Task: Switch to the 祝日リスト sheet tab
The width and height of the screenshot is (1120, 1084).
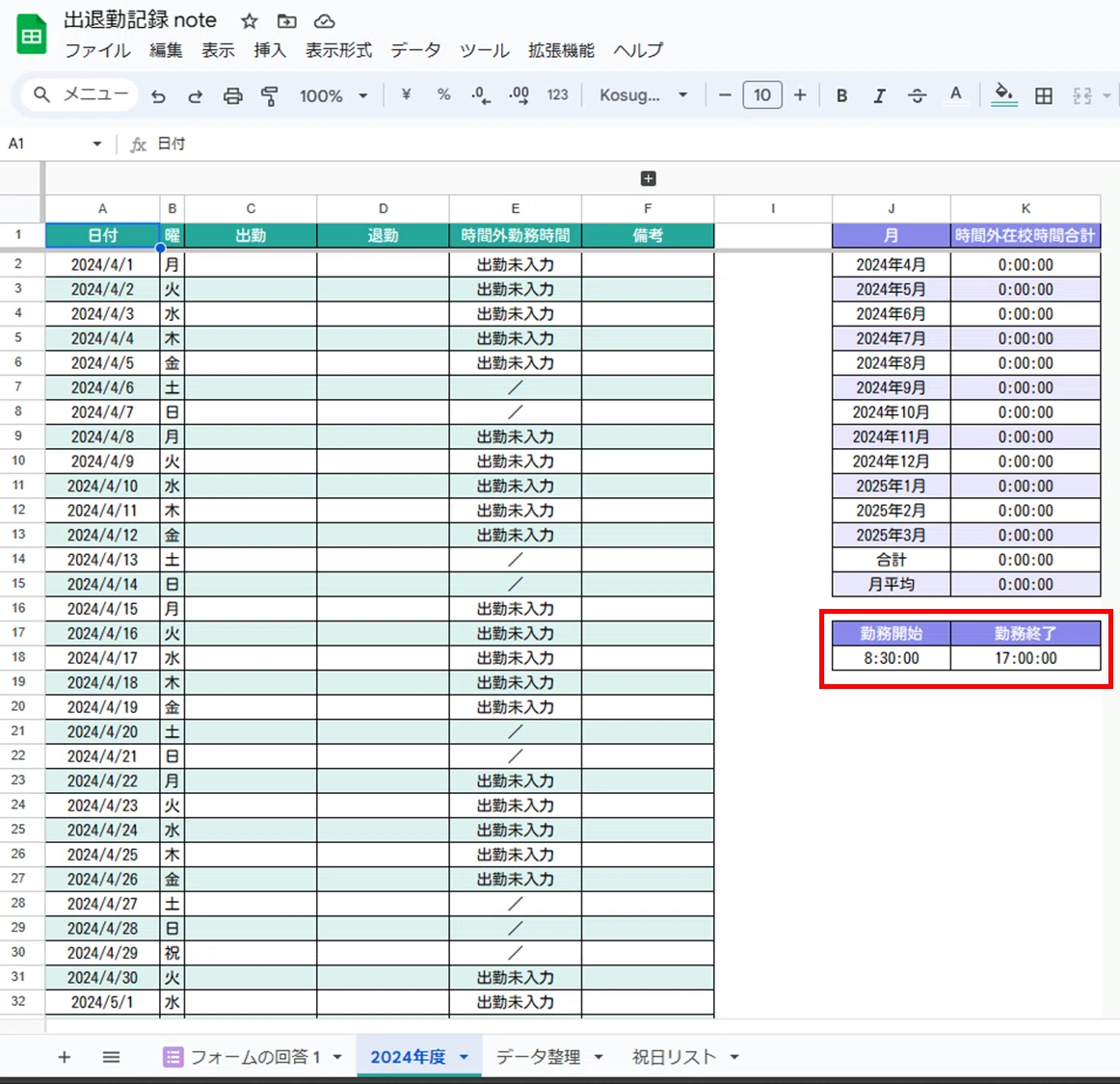Action: tap(684, 1056)
